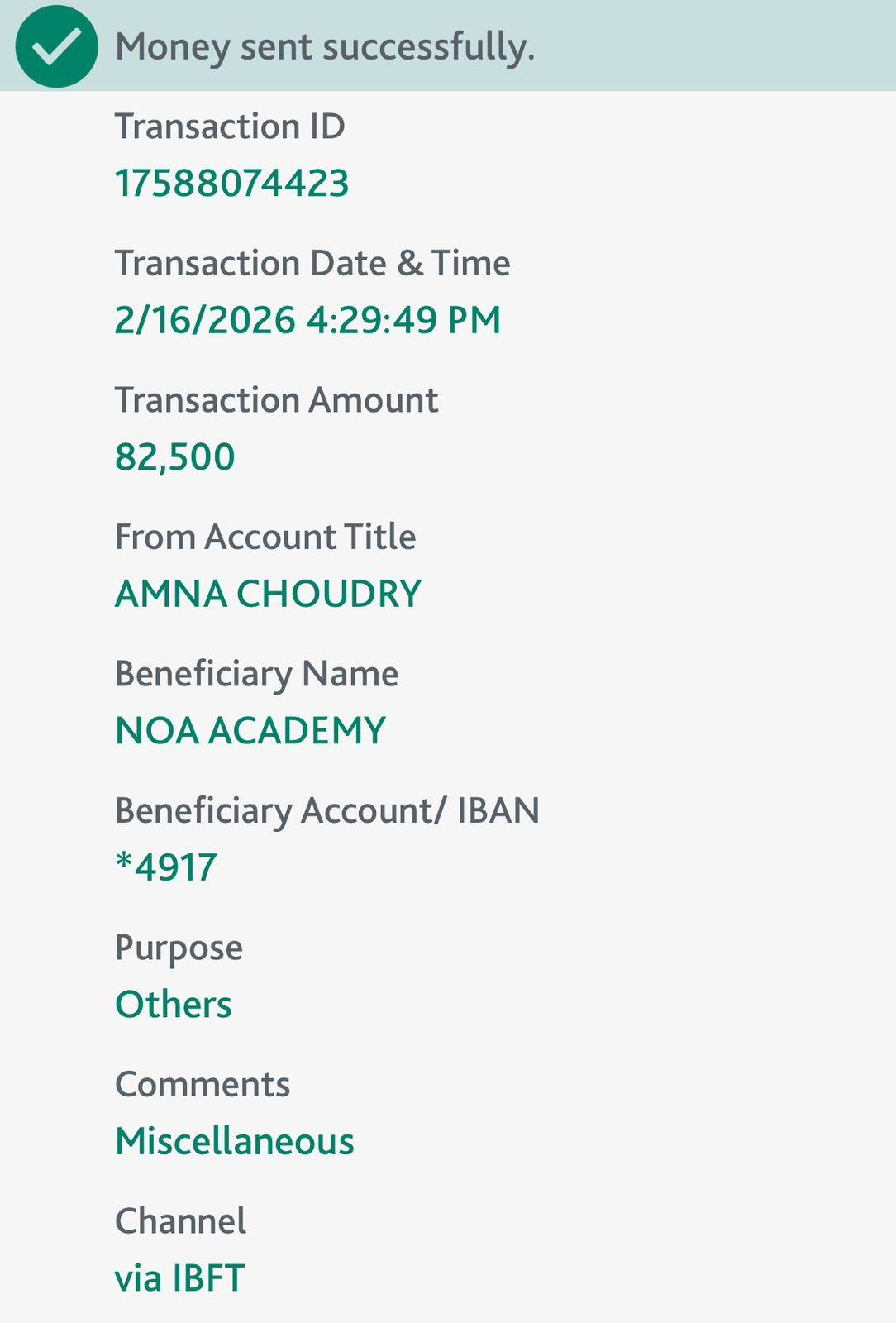Tap the green success checkmark icon
The height and width of the screenshot is (1323, 896).
[x=56, y=46]
